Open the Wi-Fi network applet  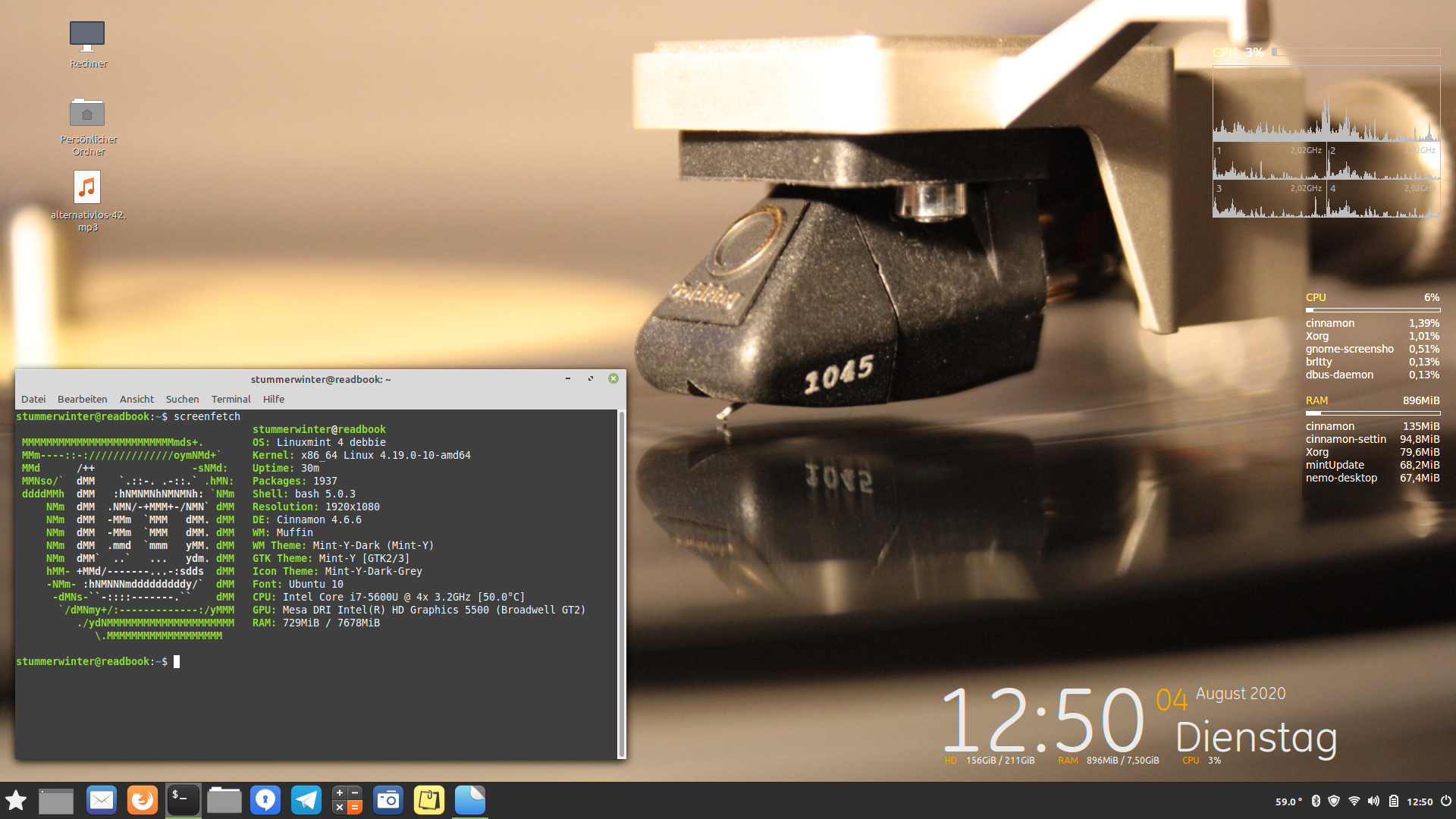point(1354,801)
